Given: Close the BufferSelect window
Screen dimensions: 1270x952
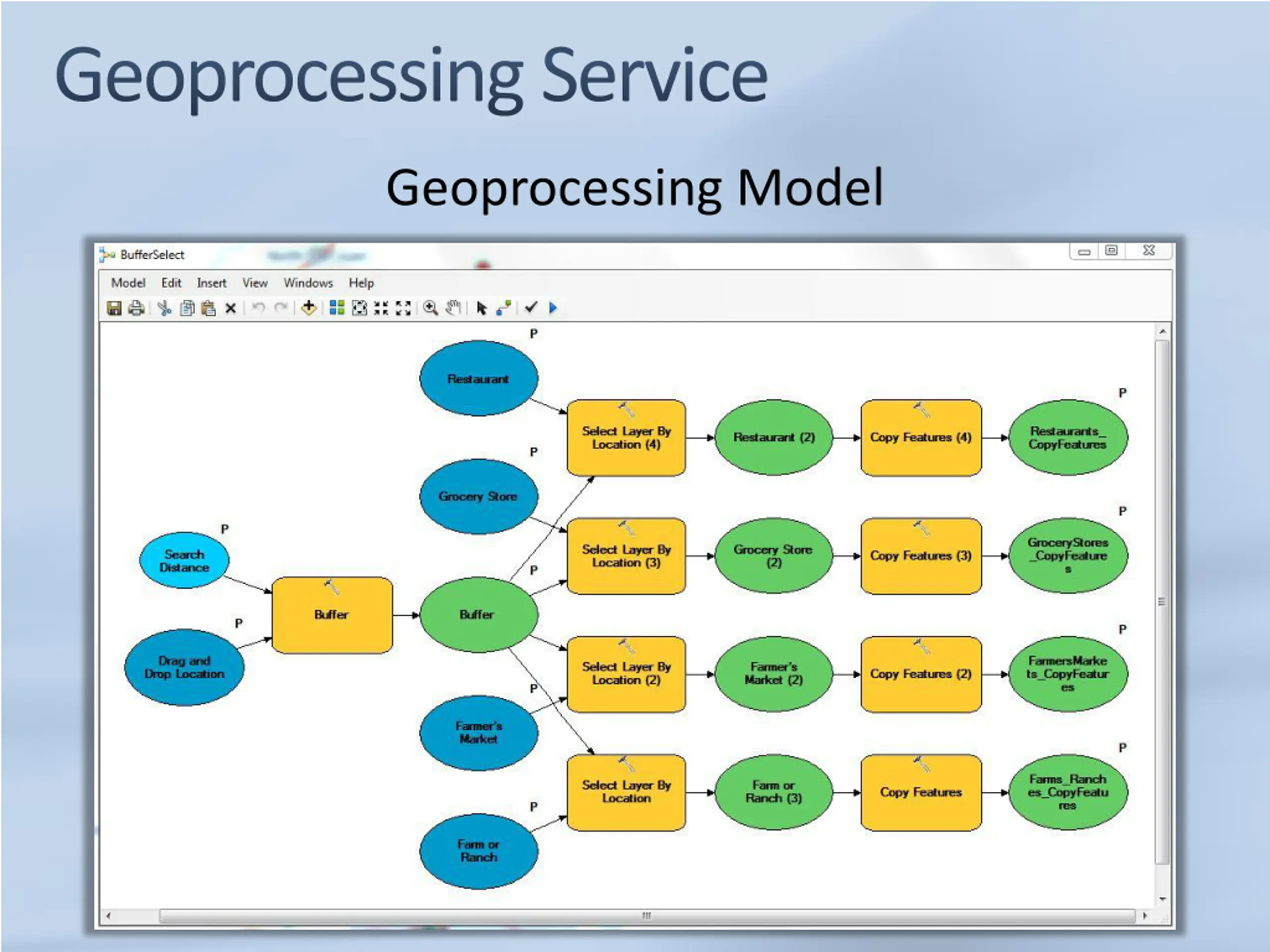Looking at the screenshot, I should click(1148, 251).
